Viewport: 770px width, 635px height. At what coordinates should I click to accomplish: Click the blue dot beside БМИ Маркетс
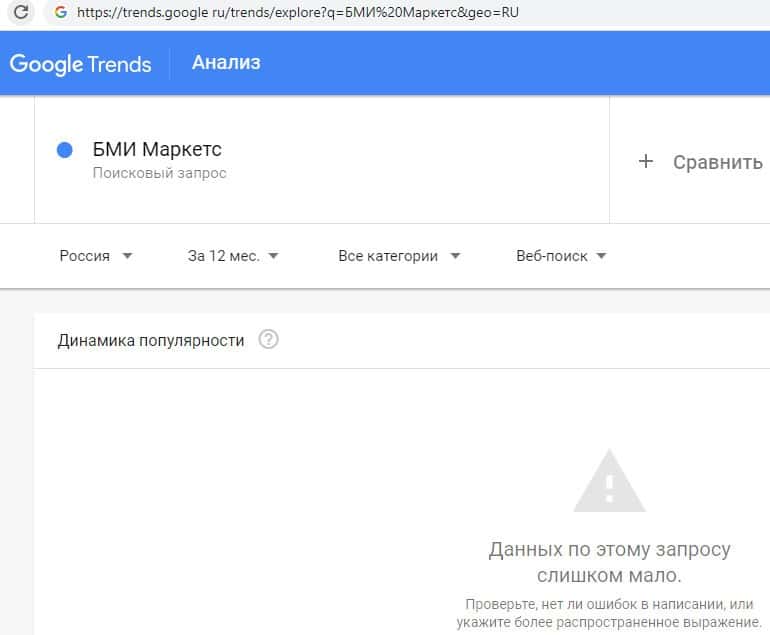point(65,150)
